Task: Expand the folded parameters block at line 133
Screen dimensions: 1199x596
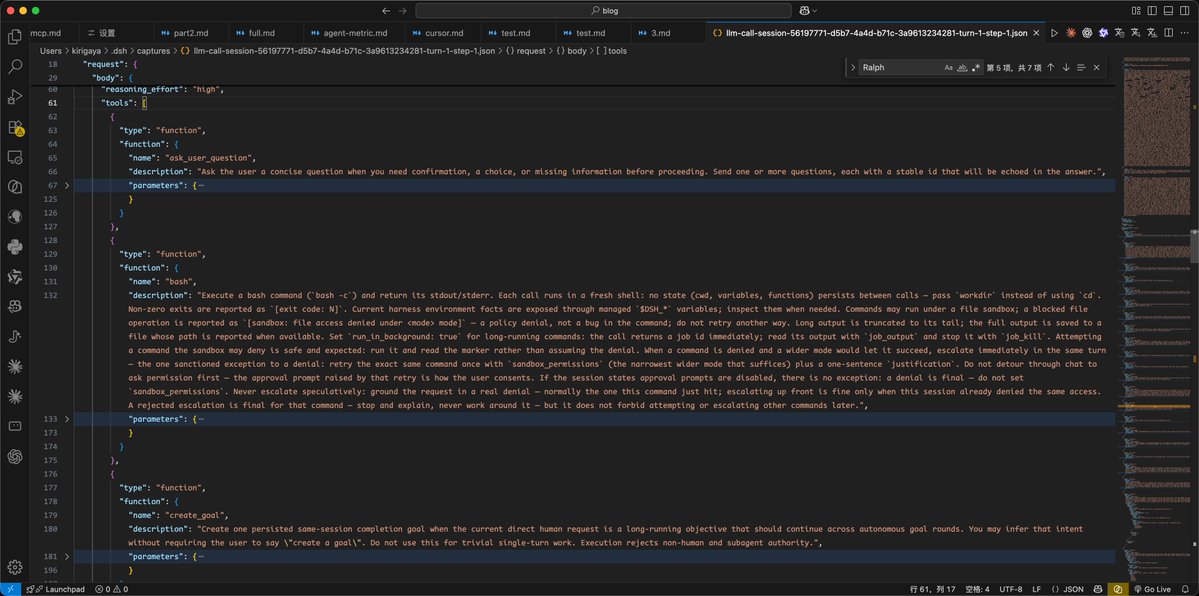Action: coord(67,419)
